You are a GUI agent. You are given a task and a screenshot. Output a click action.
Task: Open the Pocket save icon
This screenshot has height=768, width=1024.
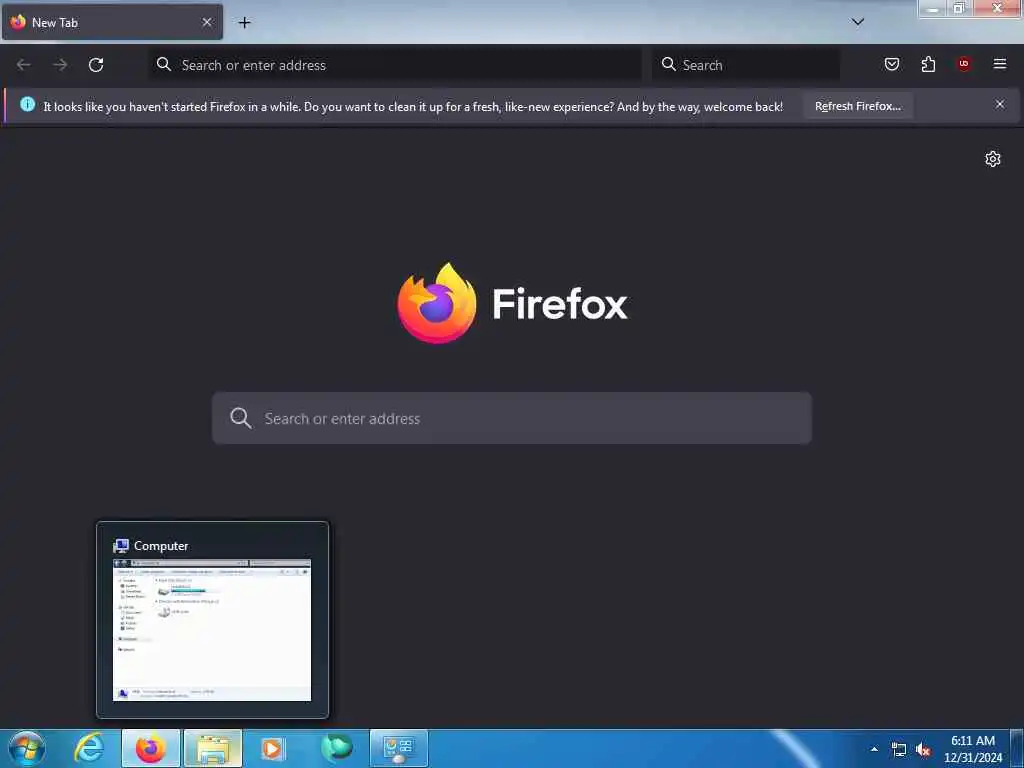[x=892, y=64]
